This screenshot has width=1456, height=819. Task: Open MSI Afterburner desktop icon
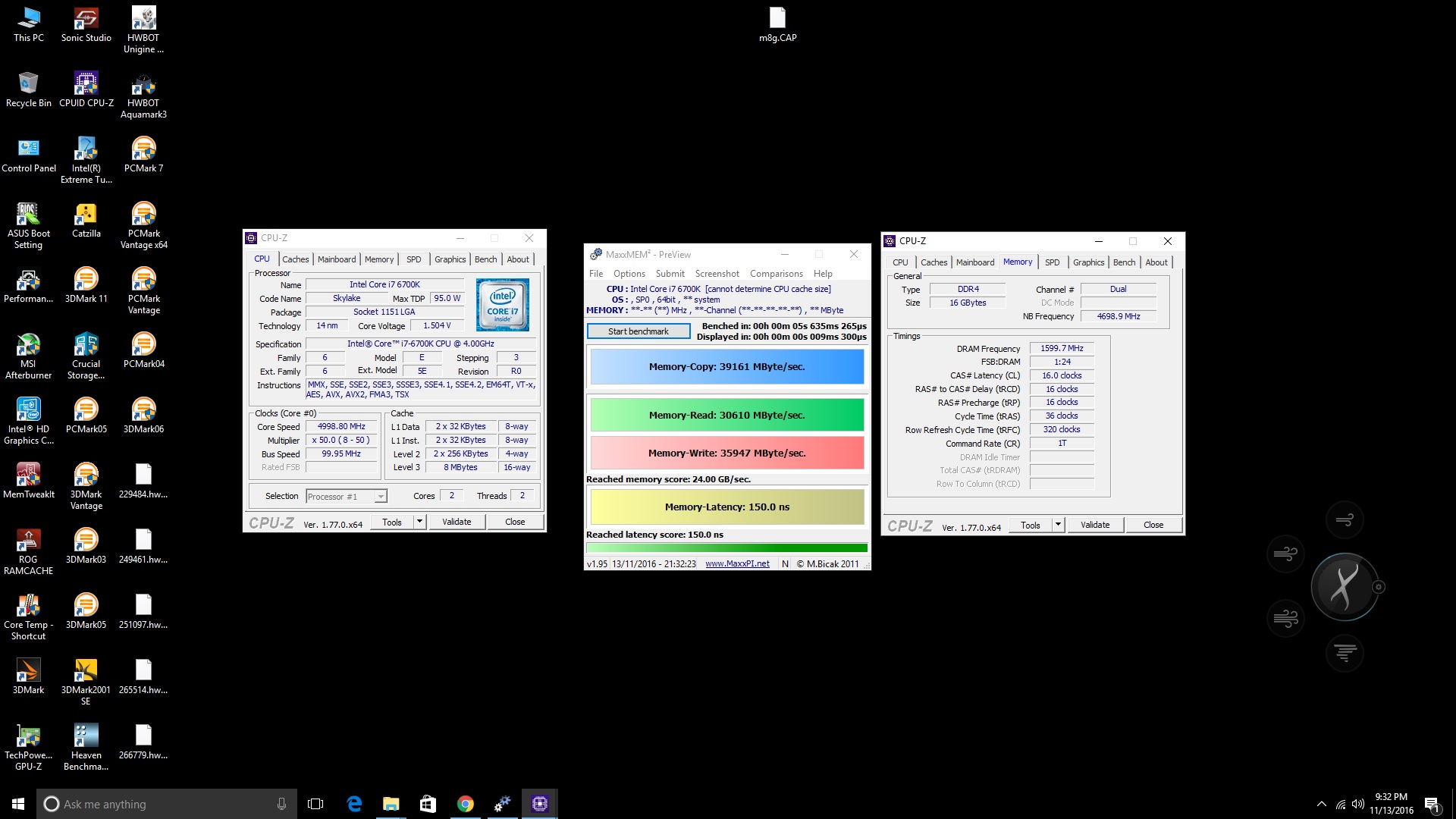point(28,356)
